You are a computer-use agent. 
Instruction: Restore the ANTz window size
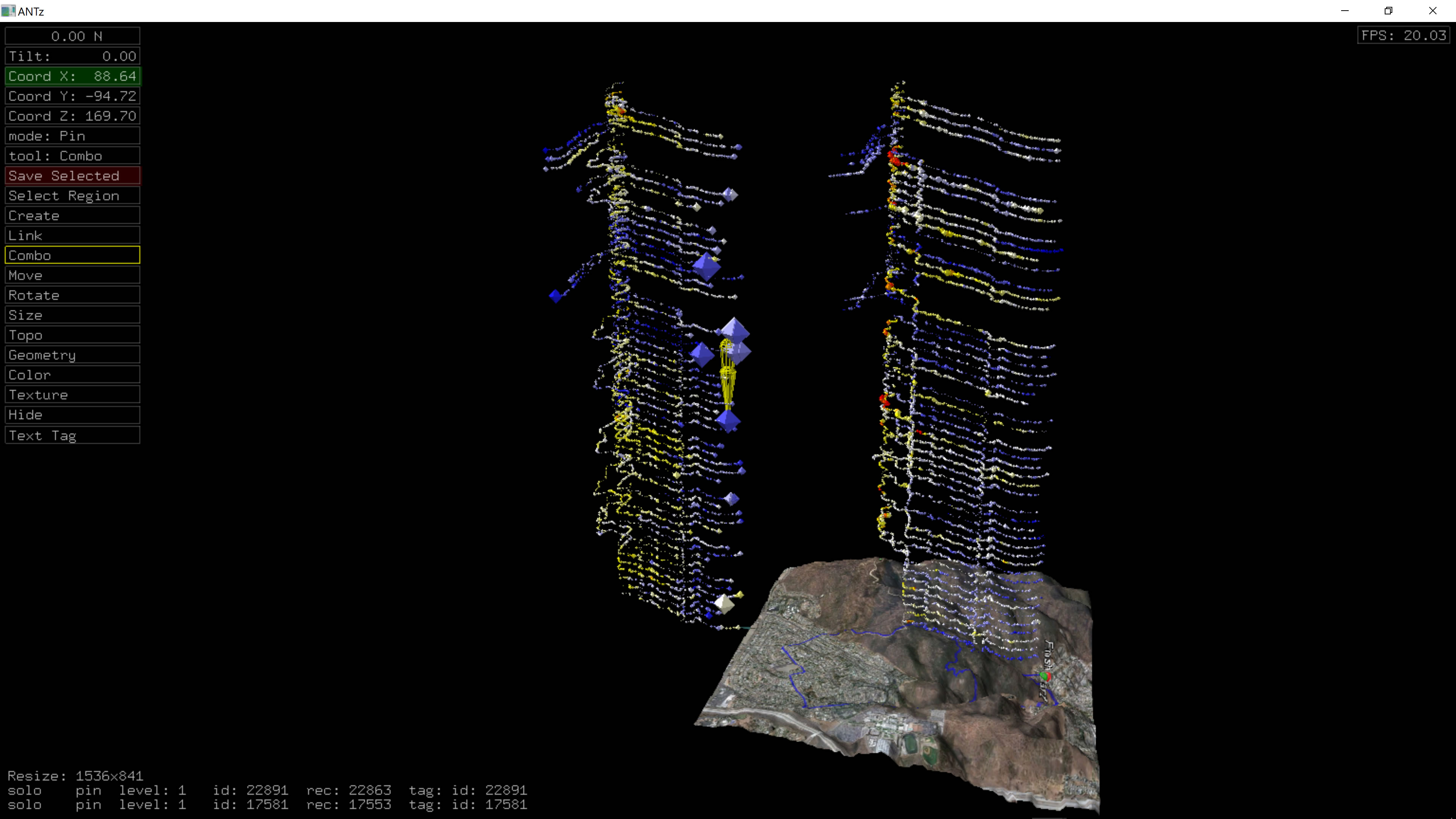pos(1388,11)
